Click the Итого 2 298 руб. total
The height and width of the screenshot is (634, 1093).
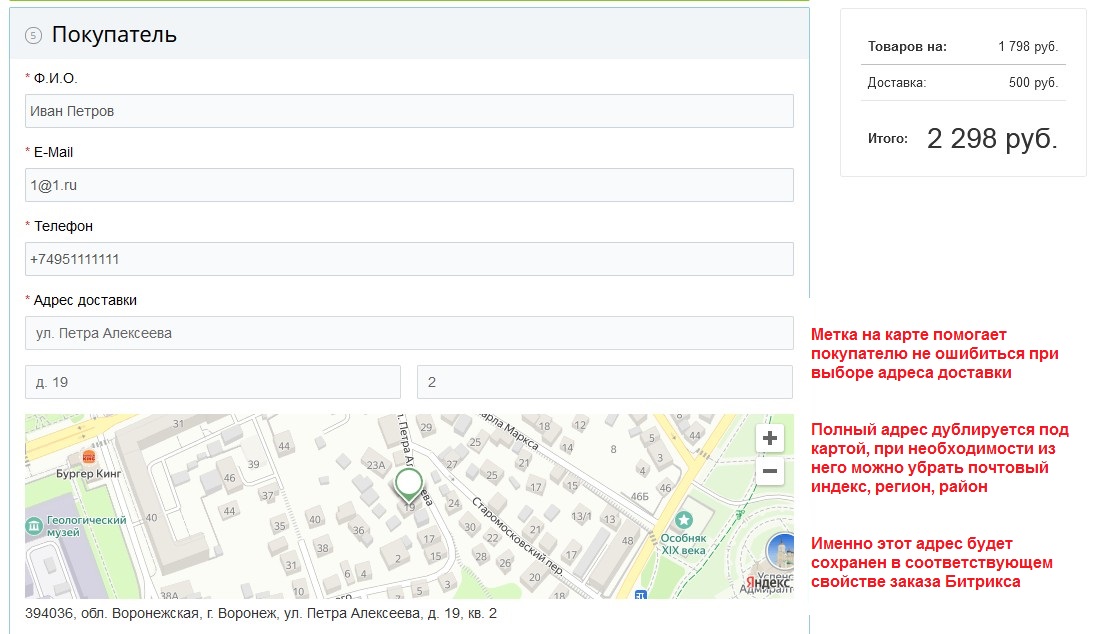[x=991, y=139]
